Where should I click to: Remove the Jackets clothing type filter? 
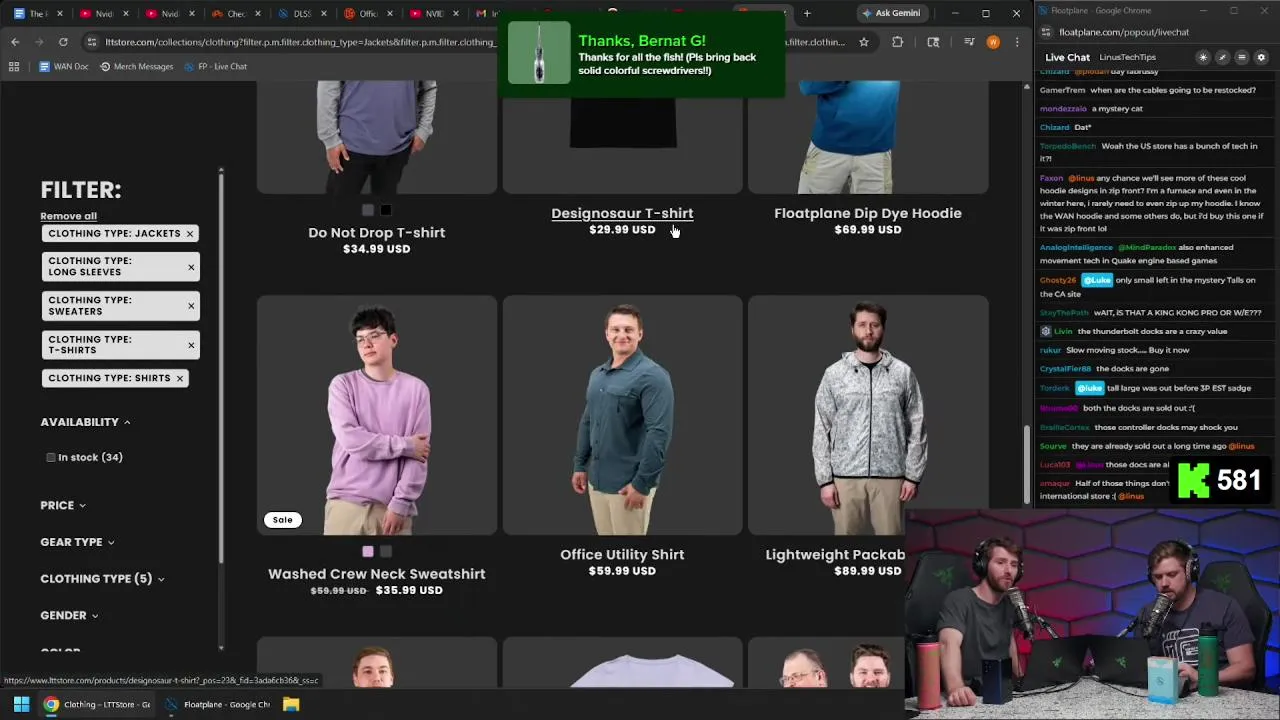[x=189, y=233]
